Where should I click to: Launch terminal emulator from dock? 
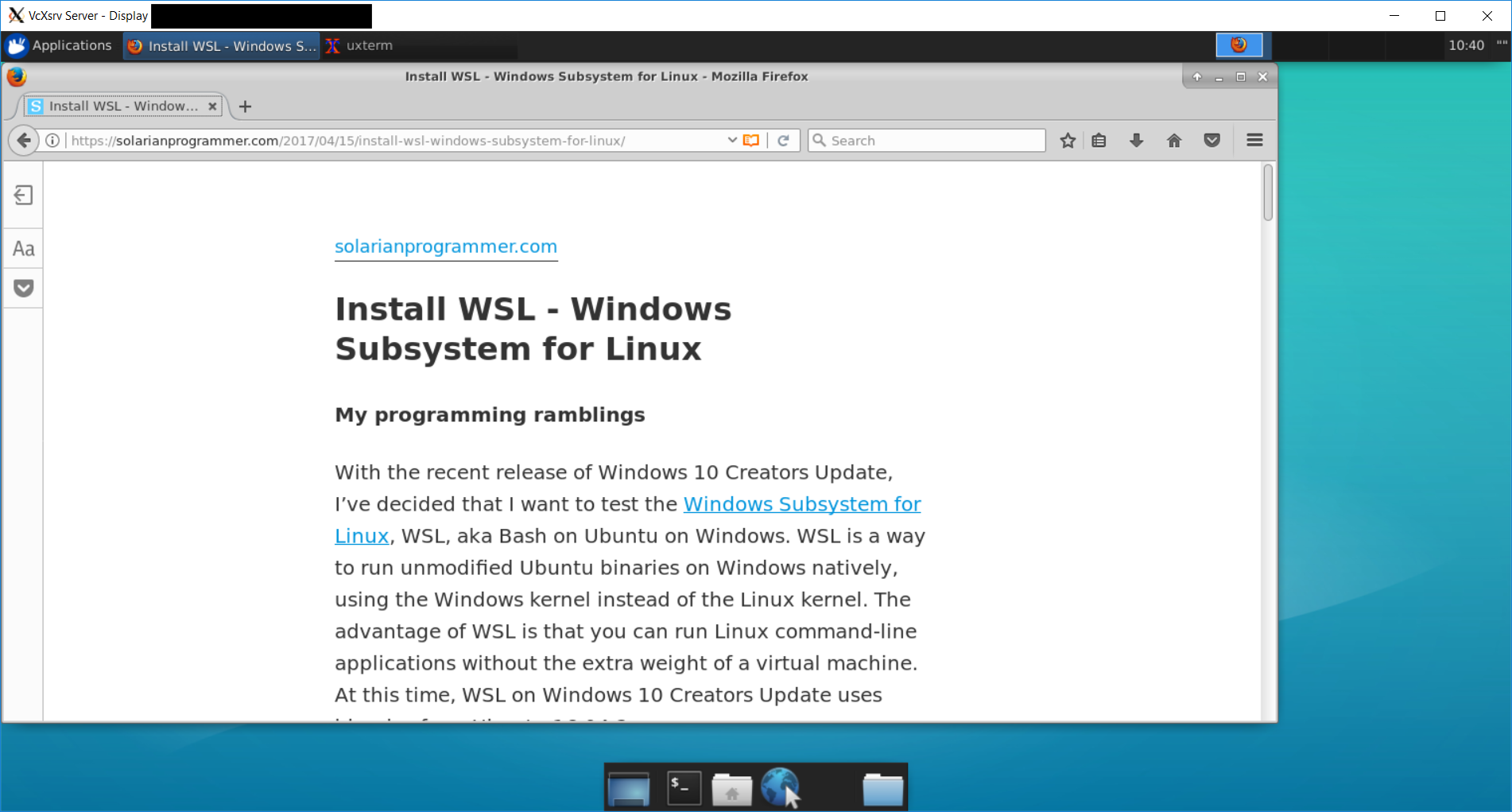coord(684,788)
